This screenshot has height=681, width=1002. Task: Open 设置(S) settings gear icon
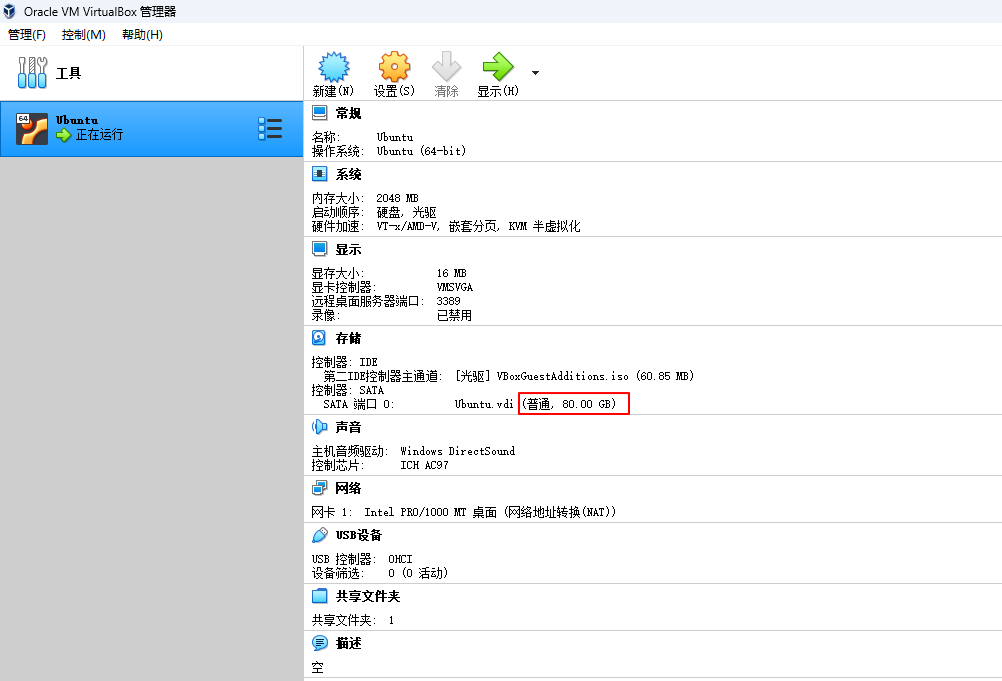point(394,67)
